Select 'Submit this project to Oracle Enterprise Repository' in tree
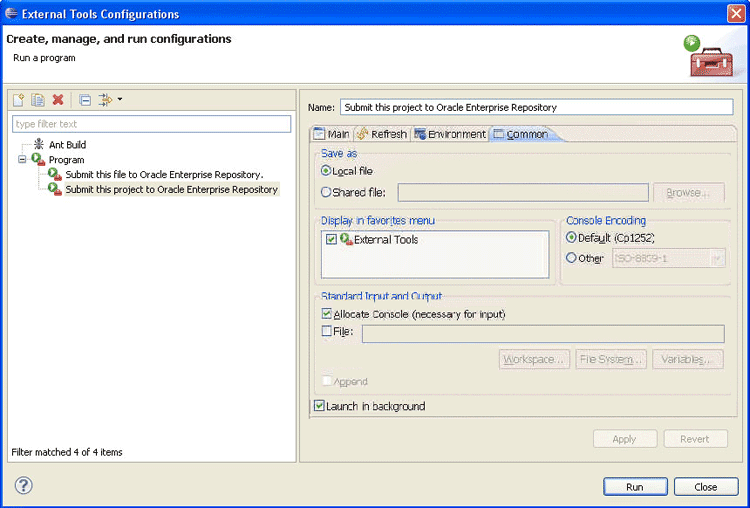The image size is (750, 508). point(172,189)
